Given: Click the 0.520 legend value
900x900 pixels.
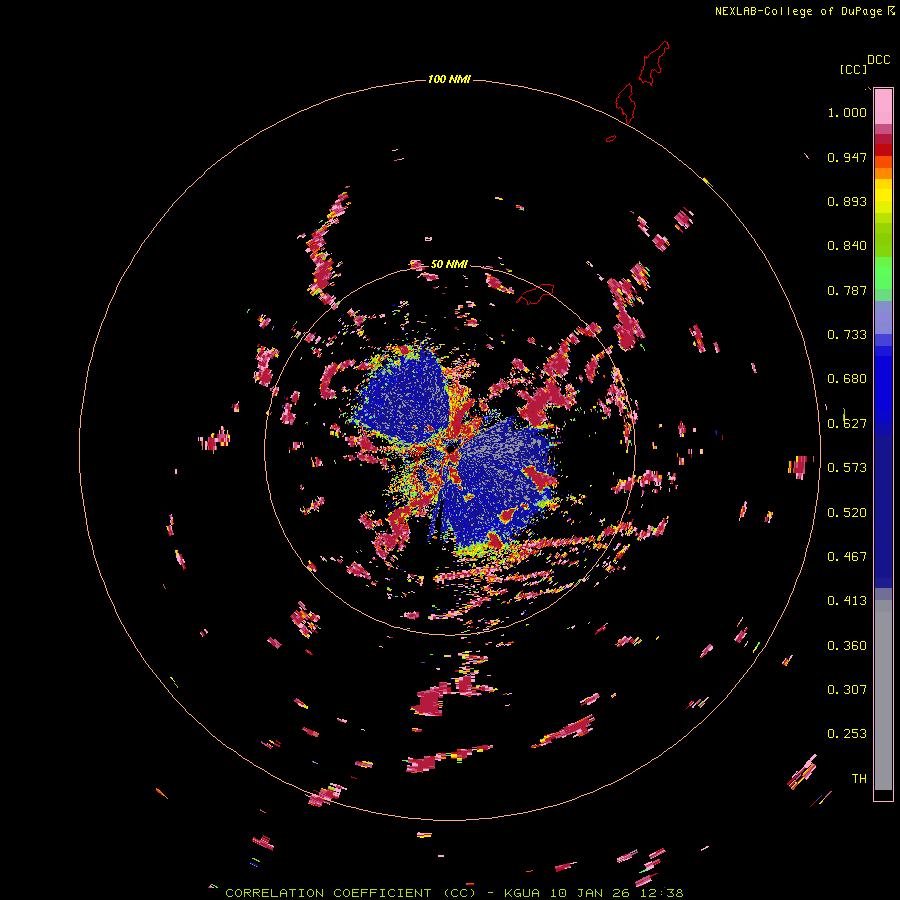Looking at the screenshot, I should (847, 513).
